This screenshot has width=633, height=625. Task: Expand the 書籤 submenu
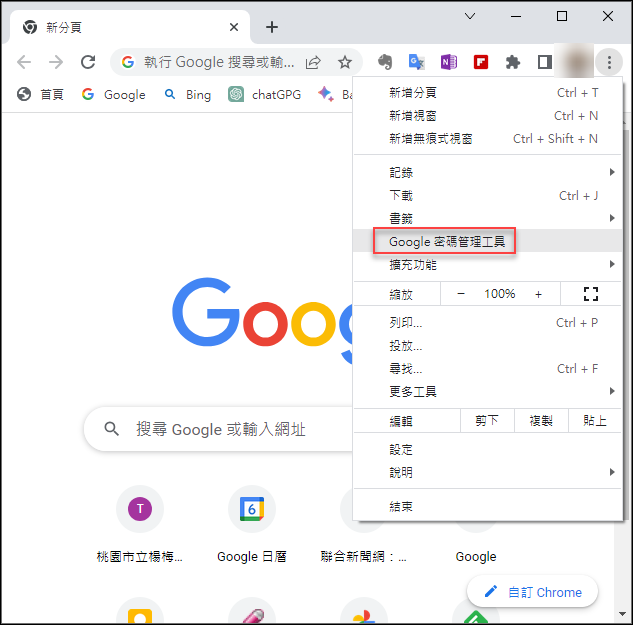coord(488,218)
